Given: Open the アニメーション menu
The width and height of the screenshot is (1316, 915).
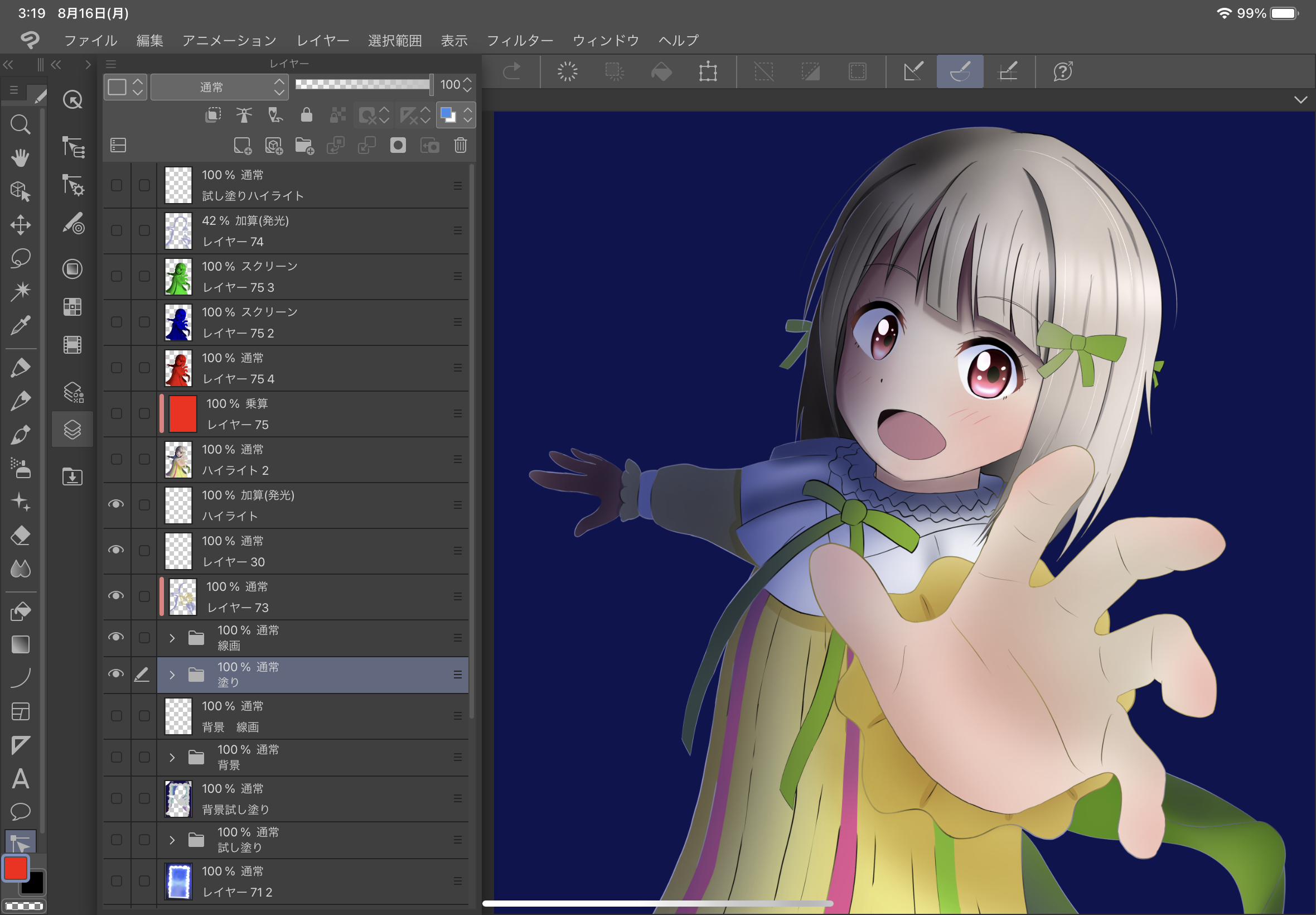Looking at the screenshot, I should click(x=229, y=40).
